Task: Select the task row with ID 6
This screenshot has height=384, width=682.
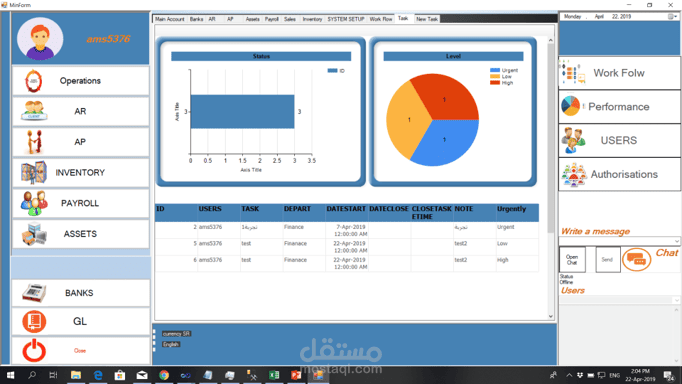Action: click(347, 264)
